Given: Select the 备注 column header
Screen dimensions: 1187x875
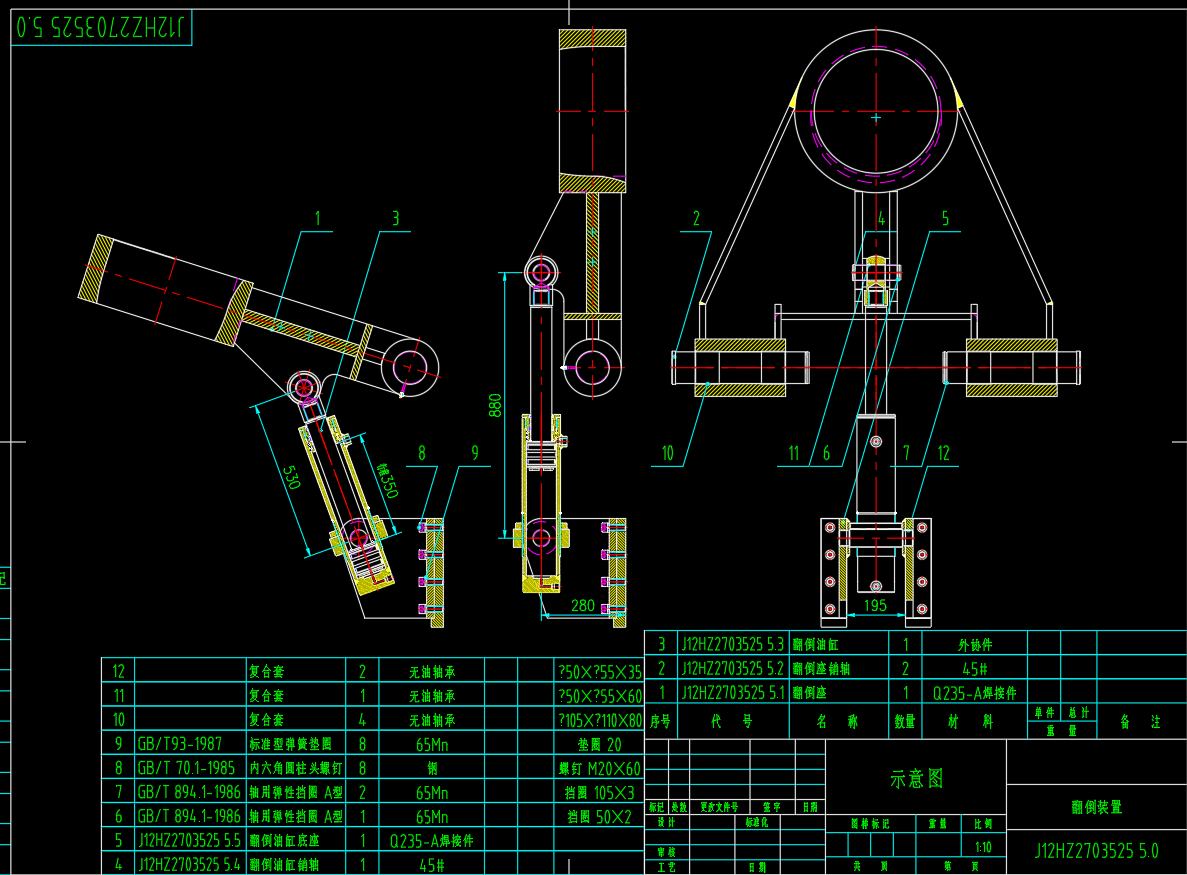Looking at the screenshot, I should tap(1140, 721).
